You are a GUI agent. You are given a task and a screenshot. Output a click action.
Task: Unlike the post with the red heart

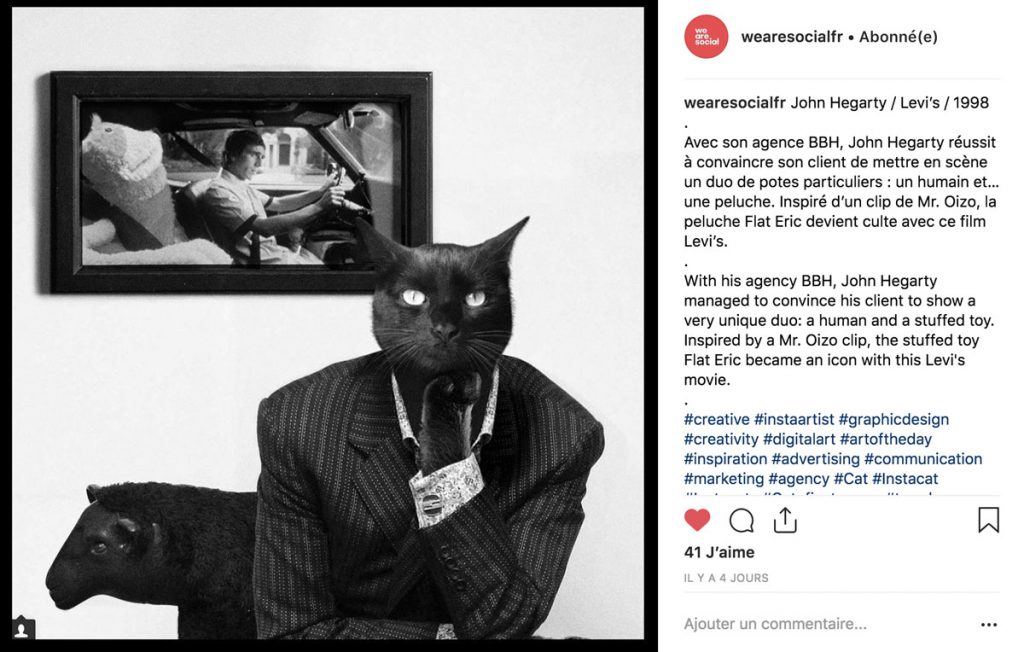697,520
